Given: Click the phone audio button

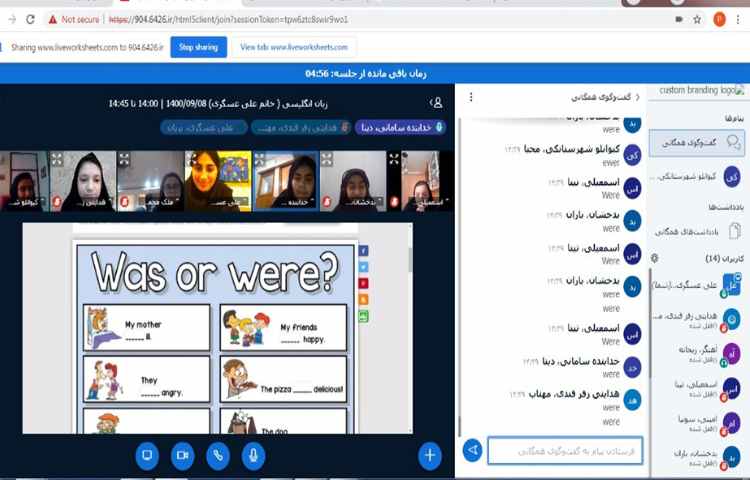Looking at the screenshot, I should [218, 455].
